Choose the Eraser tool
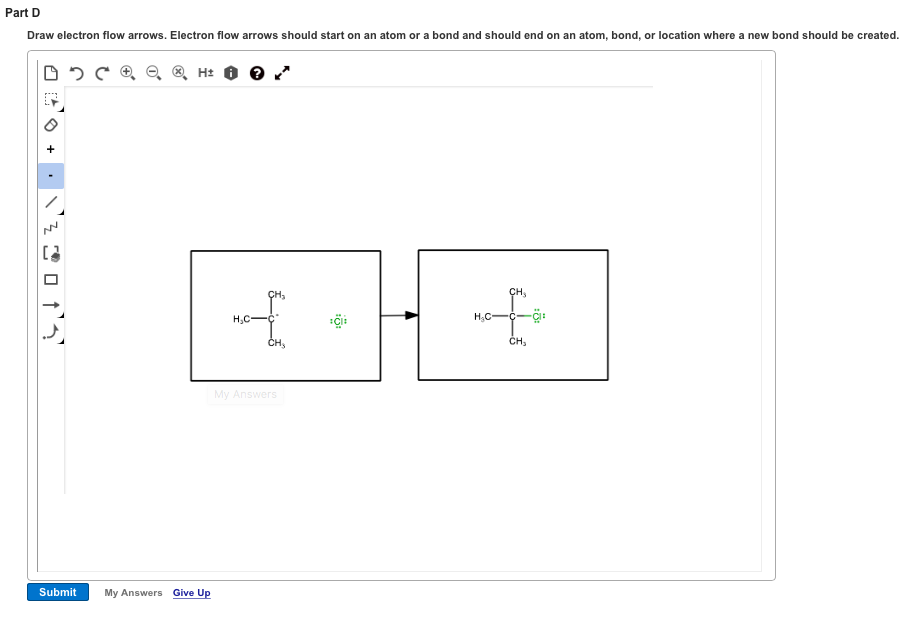915x620 pixels. coord(51,125)
